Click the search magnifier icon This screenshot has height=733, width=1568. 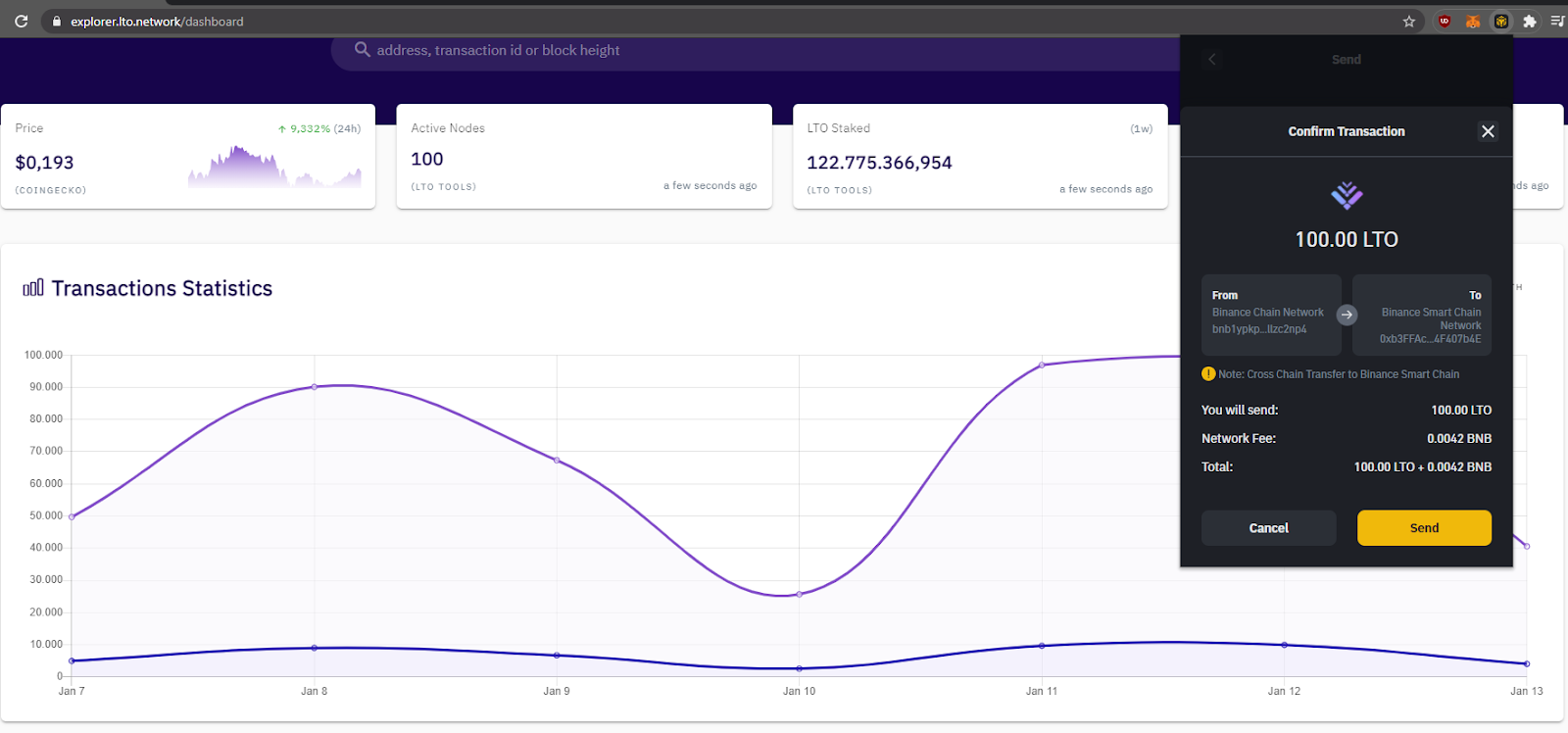[x=362, y=49]
